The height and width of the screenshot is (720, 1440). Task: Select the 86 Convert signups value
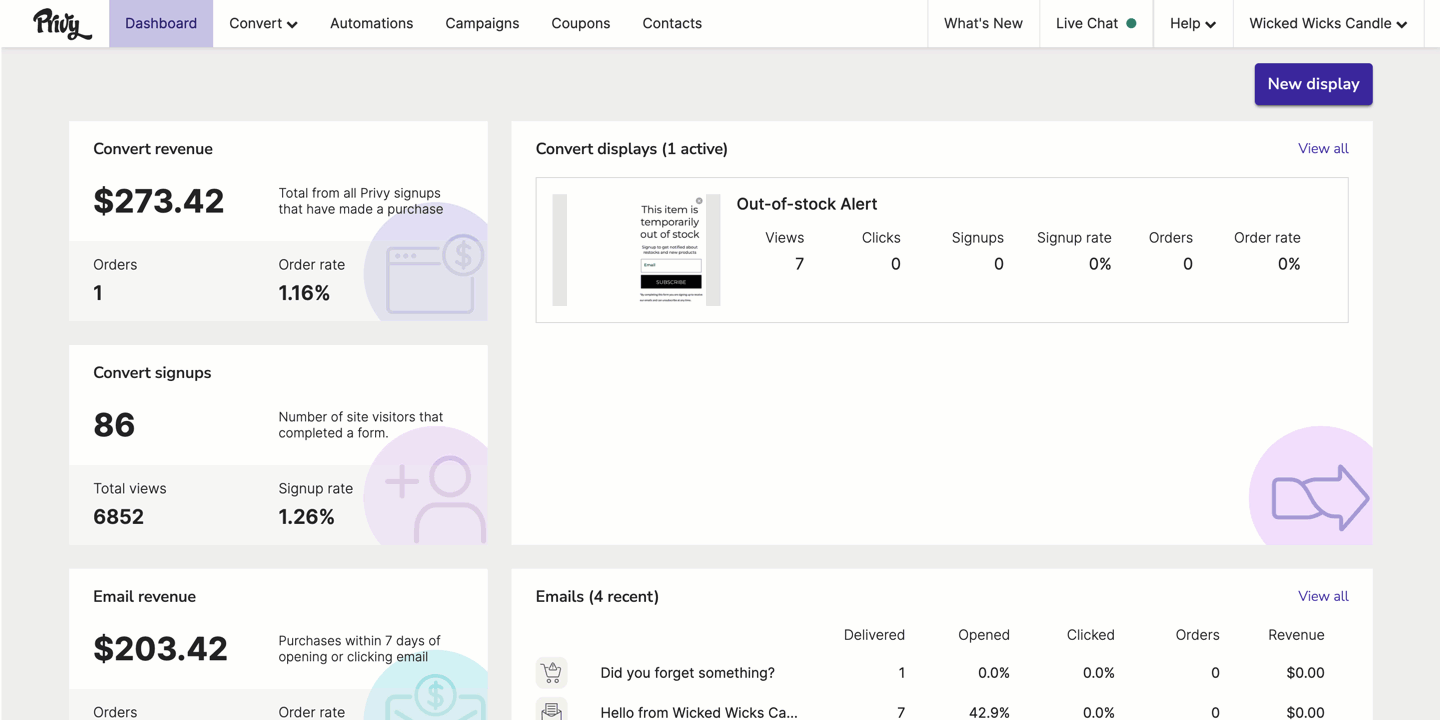pos(114,425)
